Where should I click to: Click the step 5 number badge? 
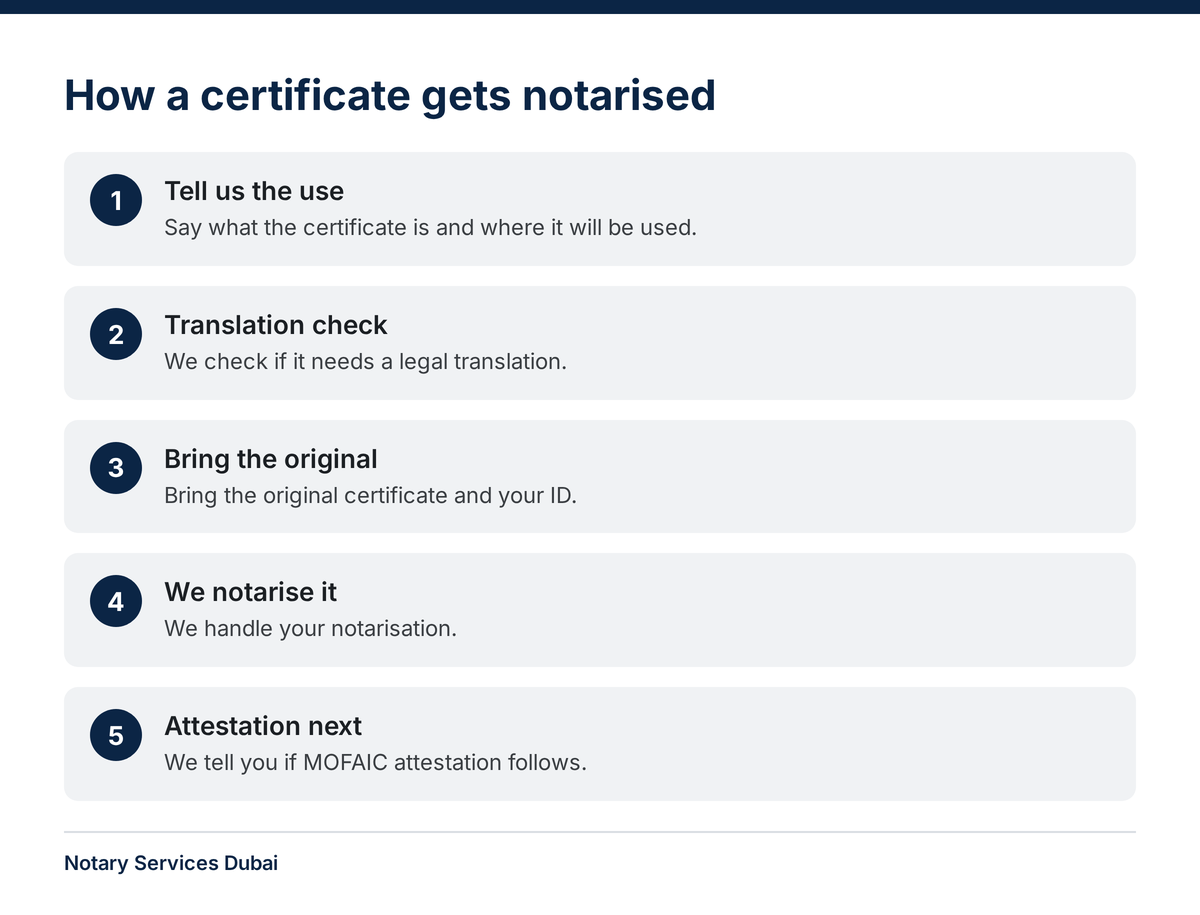(116, 735)
